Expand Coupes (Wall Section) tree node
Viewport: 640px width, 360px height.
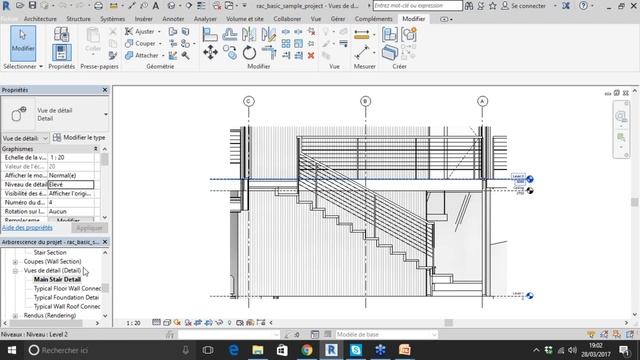(x=15, y=262)
